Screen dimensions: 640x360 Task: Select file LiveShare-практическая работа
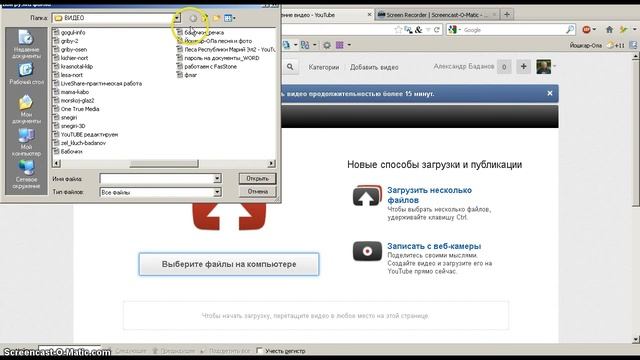(97, 83)
